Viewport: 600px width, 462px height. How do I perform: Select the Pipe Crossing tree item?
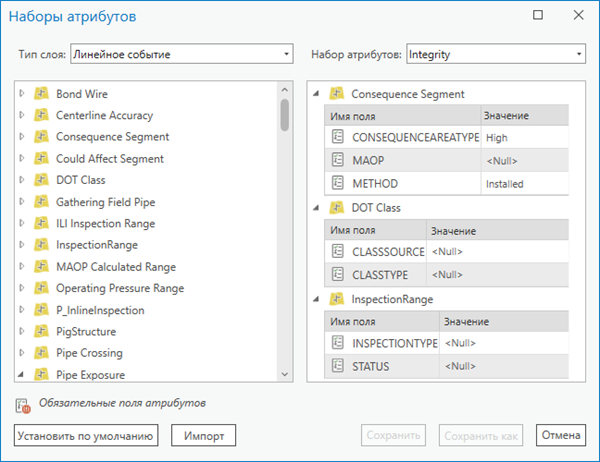tap(89, 353)
